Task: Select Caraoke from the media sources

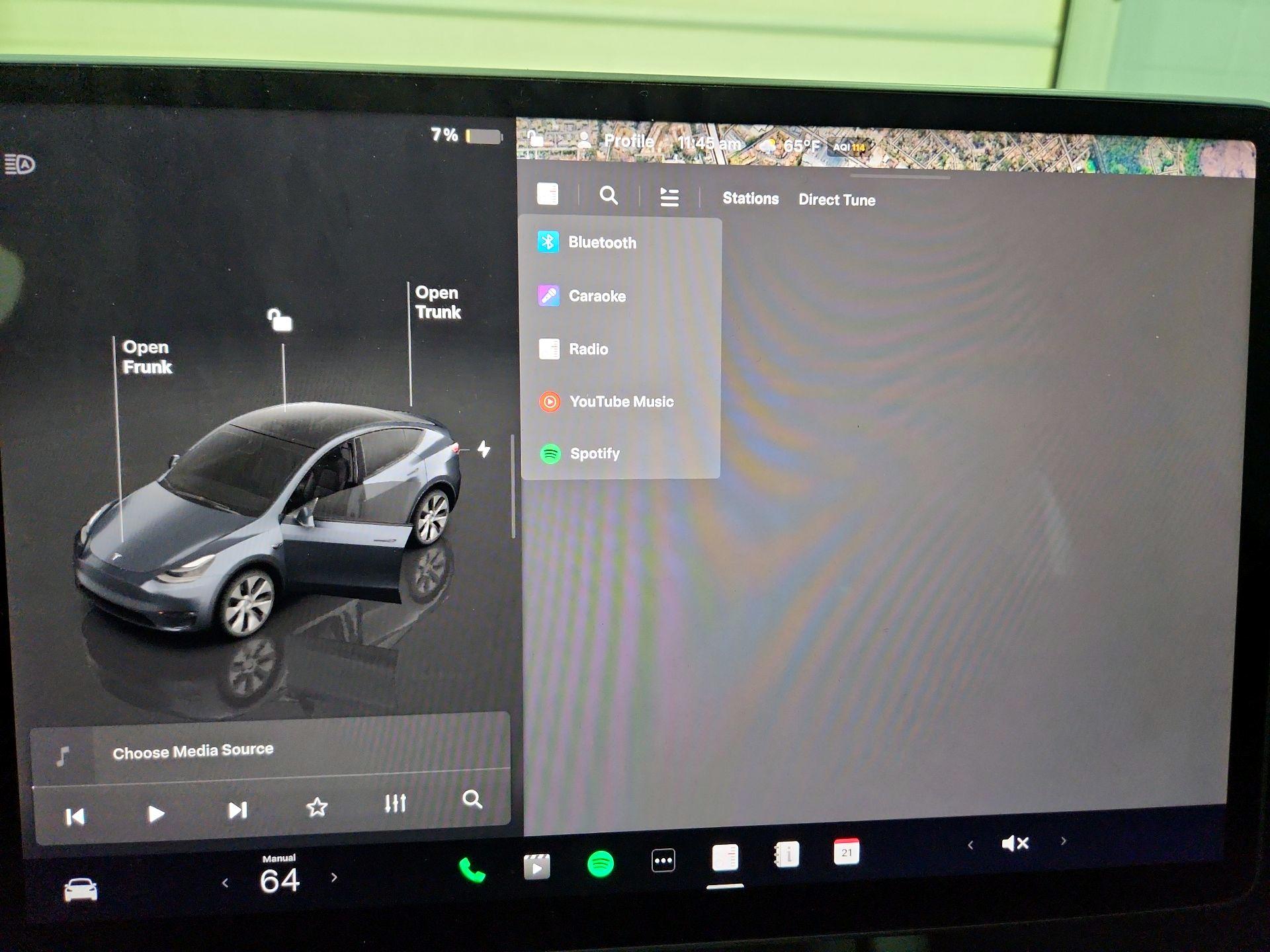Action: coord(597,296)
